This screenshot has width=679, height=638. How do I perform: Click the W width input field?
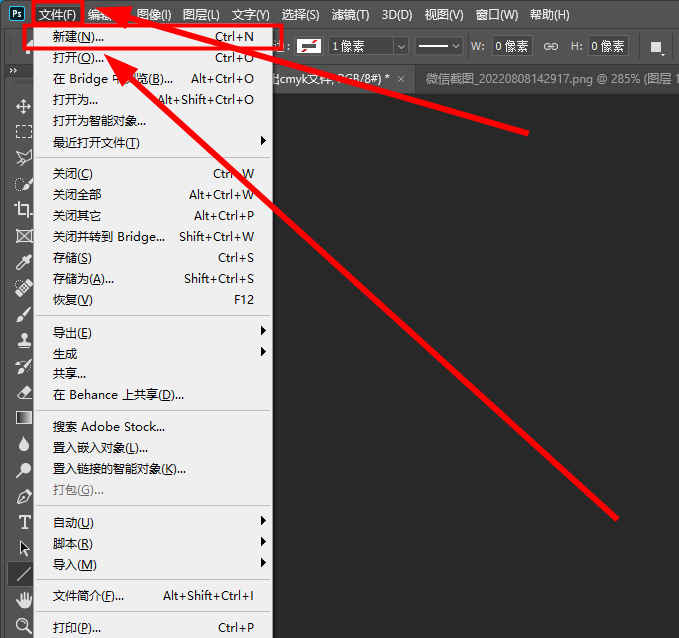(x=512, y=46)
